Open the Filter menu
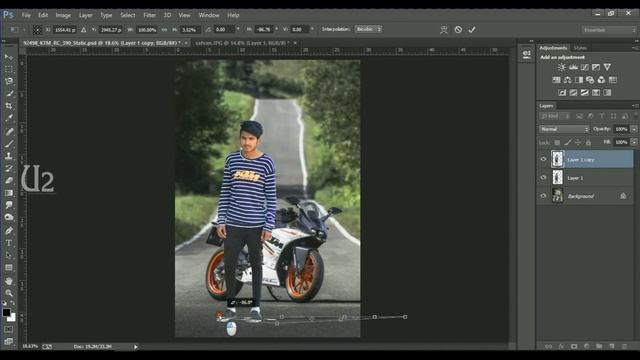The height and width of the screenshot is (360, 640). point(149,15)
